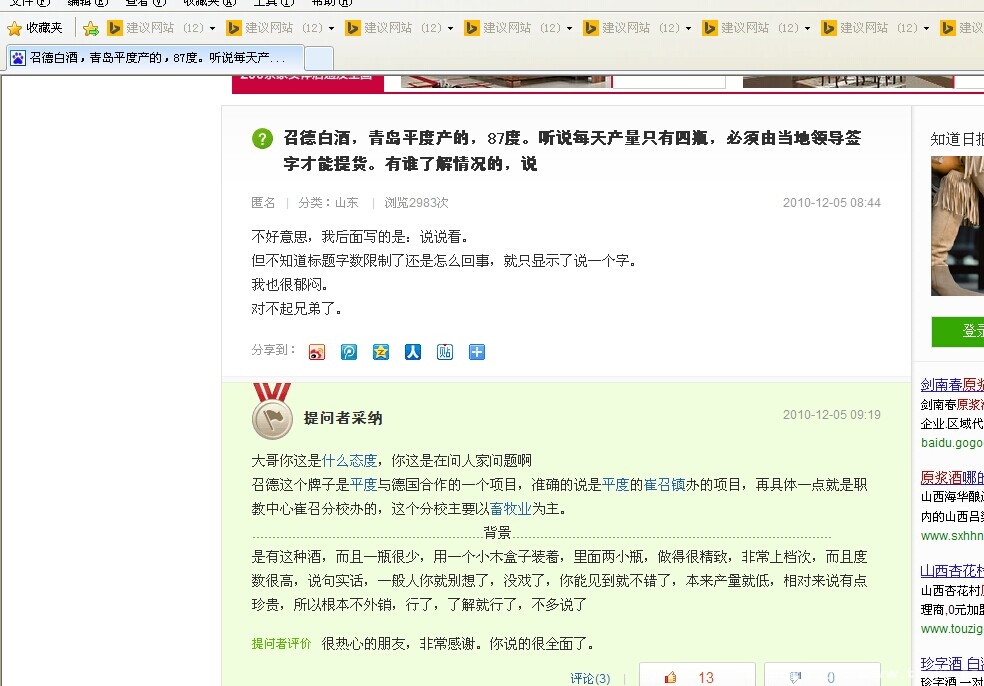This screenshot has width=984, height=686.
Task: Click the 知道日报 sidebar heading
Action: click(x=957, y=139)
